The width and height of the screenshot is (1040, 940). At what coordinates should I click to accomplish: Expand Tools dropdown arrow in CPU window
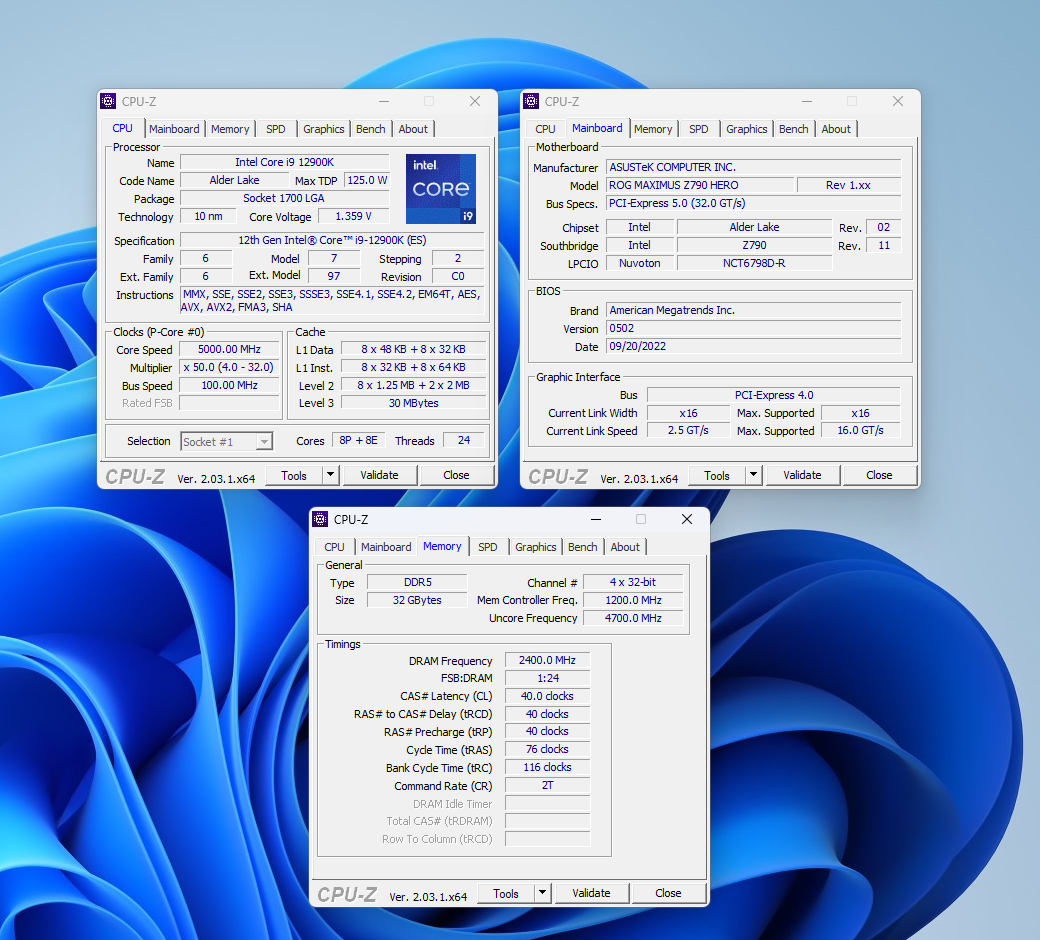pos(331,476)
